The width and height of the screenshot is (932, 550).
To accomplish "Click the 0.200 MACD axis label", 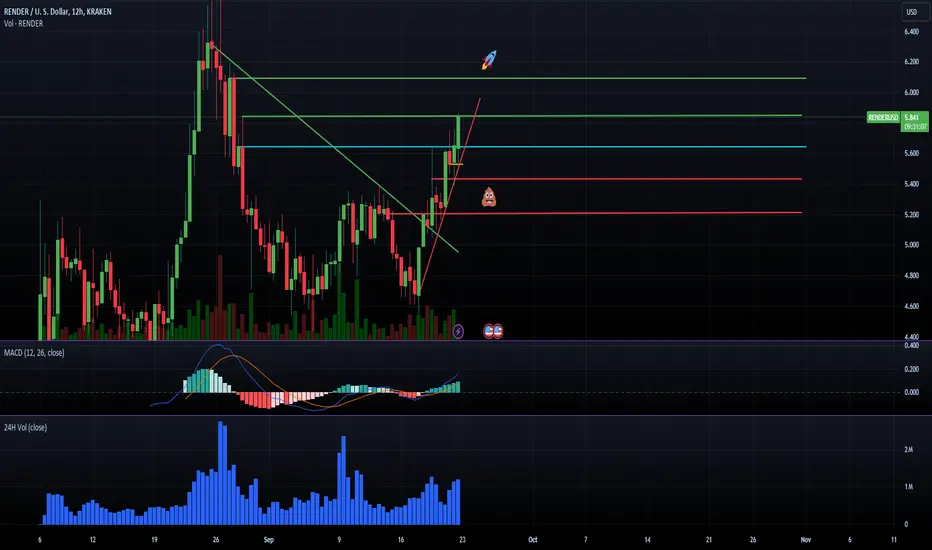I will pyautogui.click(x=911, y=369).
